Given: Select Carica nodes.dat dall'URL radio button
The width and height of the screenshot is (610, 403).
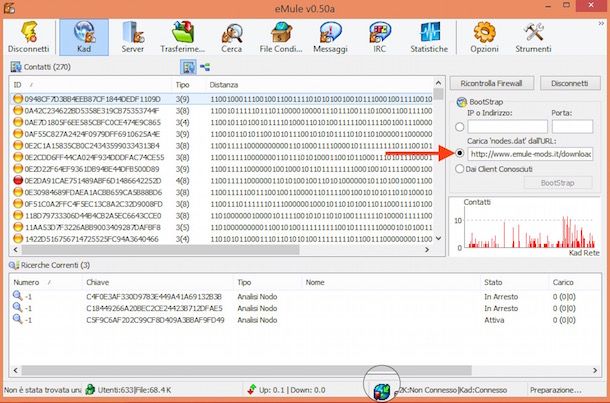Looking at the screenshot, I should click(x=459, y=153).
